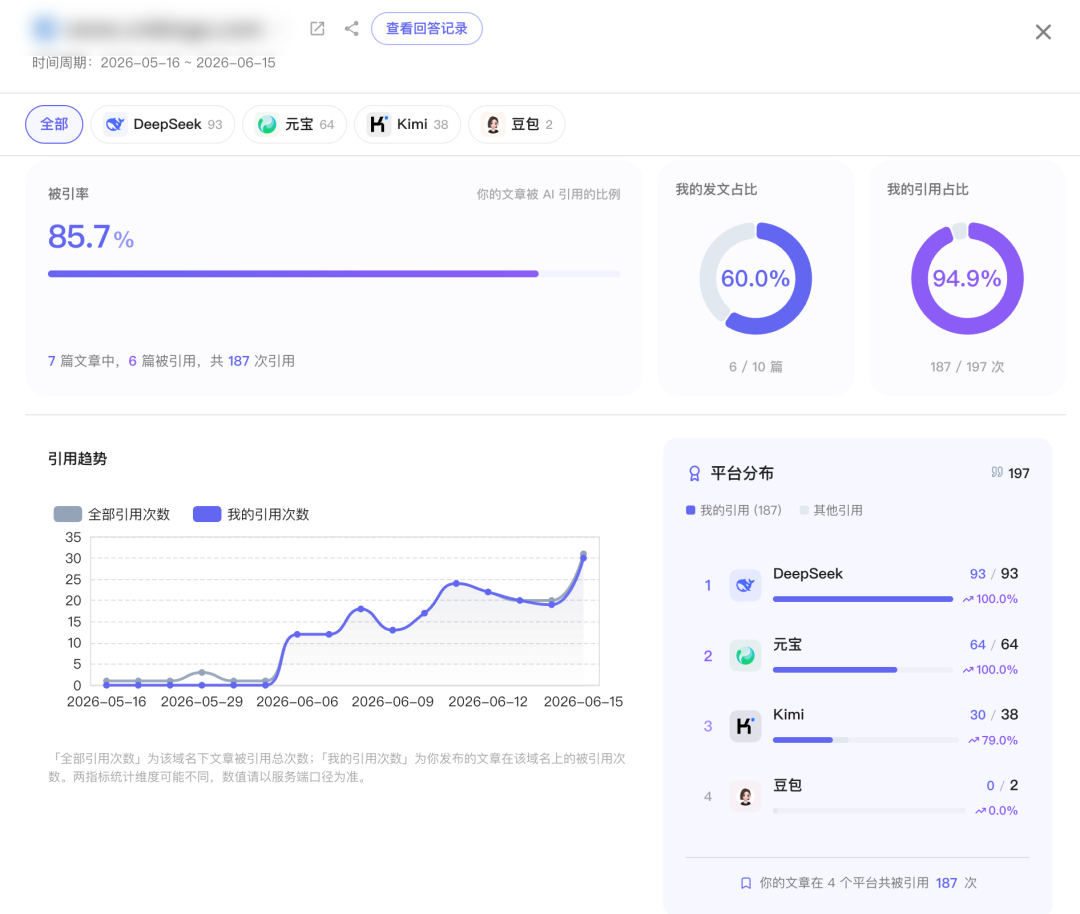Image resolution: width=1080 pixels, height=914 pixels.
Task: Click the quote icon beside 197
Action: [997, 472]
